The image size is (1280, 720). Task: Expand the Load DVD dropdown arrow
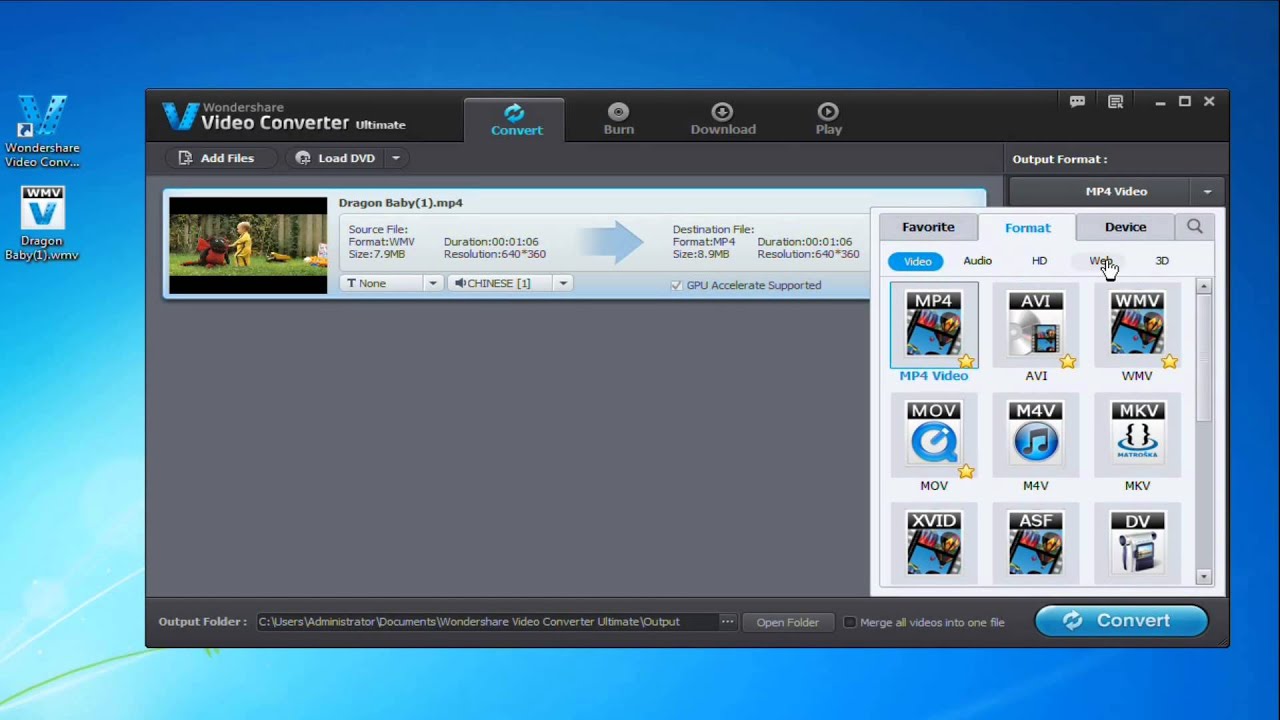pyautogui.click(x=396, y=158)
